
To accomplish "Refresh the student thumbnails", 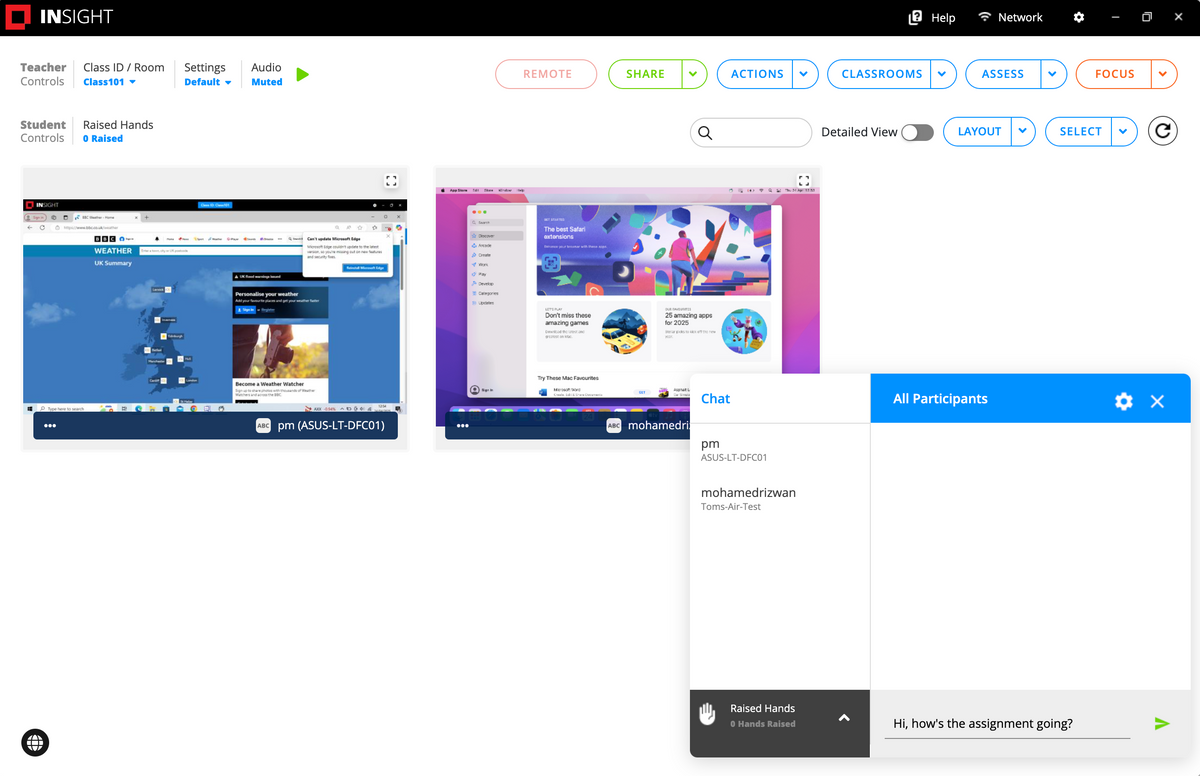I will pos(1162,131).
